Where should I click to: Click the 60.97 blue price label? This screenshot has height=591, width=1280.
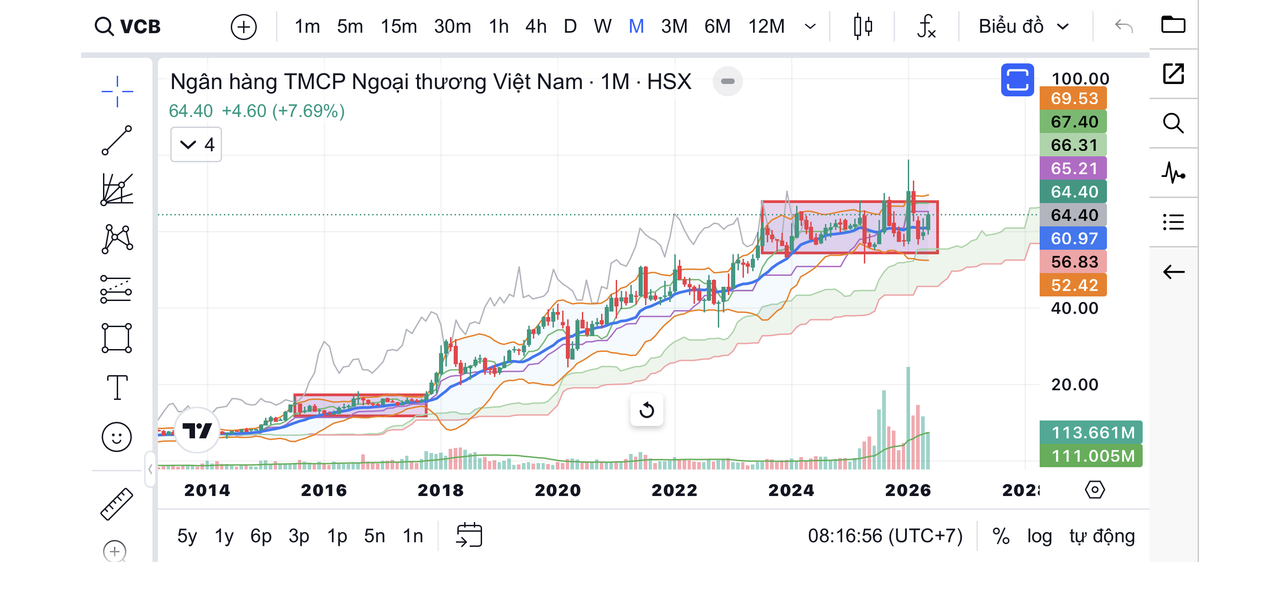1075,238
